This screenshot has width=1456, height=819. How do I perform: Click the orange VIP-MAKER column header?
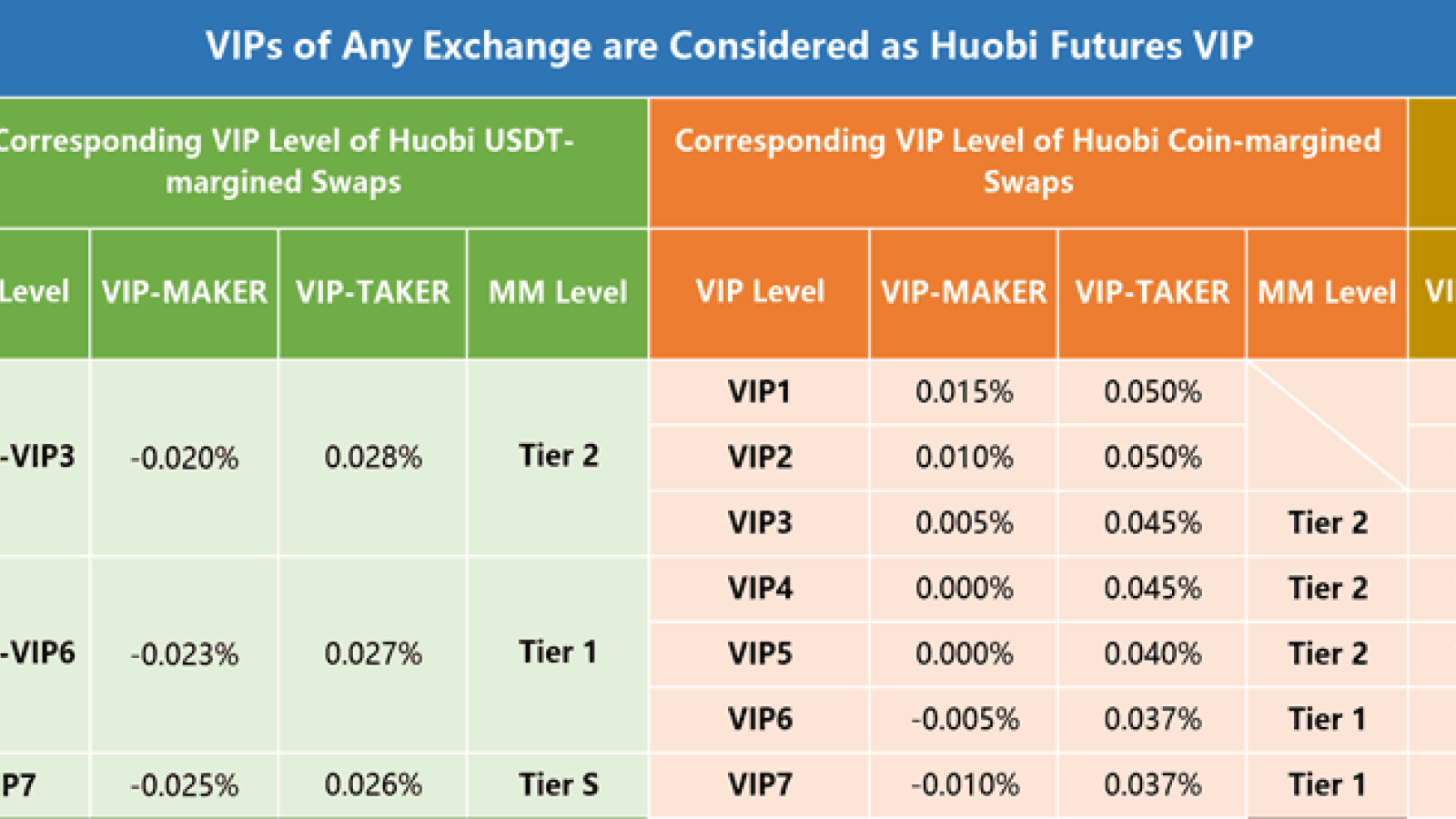pyautogui.click(x=964, y=293)
